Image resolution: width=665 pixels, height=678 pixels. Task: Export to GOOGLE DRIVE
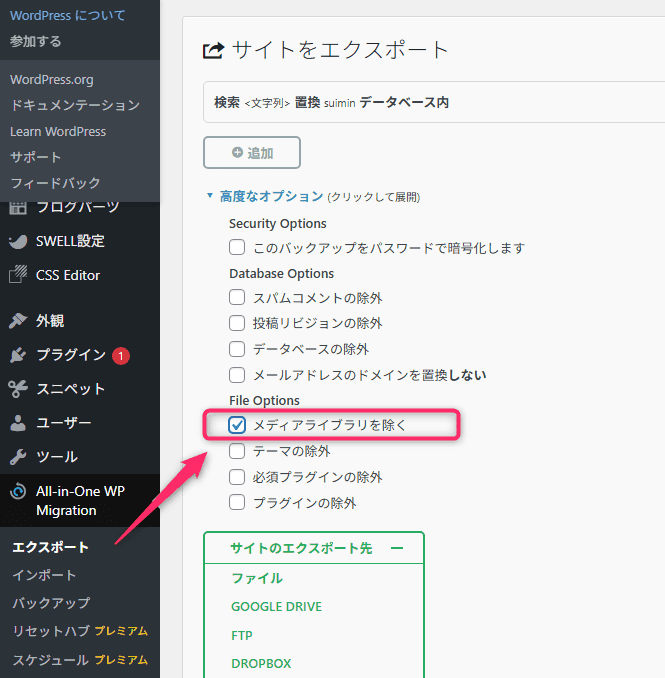coord(277,607)
